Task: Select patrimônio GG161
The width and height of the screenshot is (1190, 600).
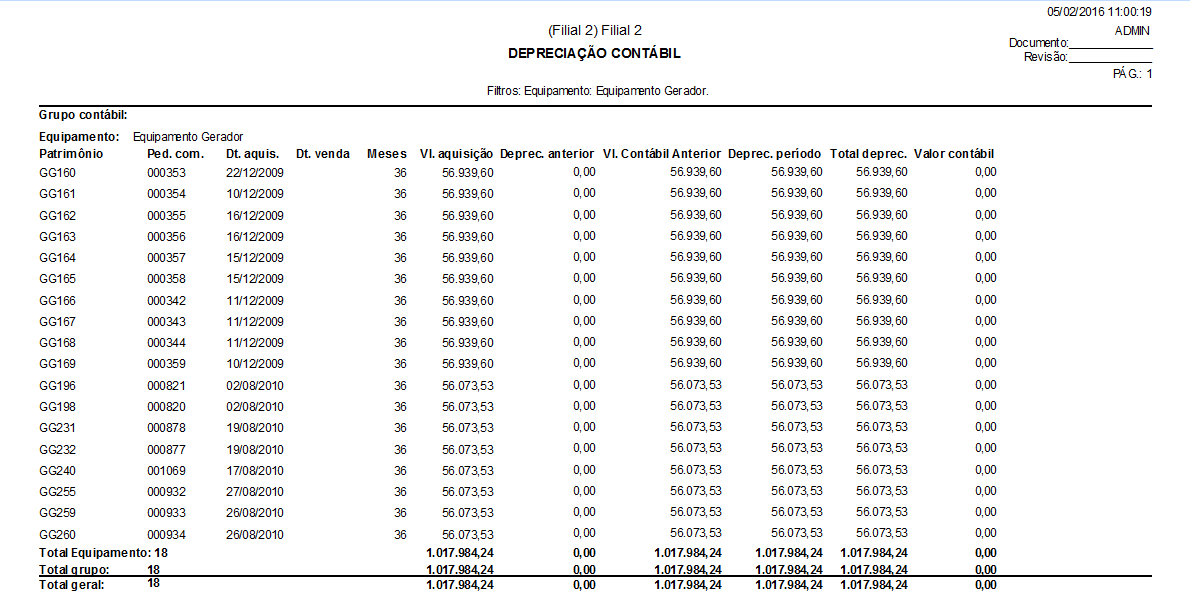Action: tap(57, 194)
